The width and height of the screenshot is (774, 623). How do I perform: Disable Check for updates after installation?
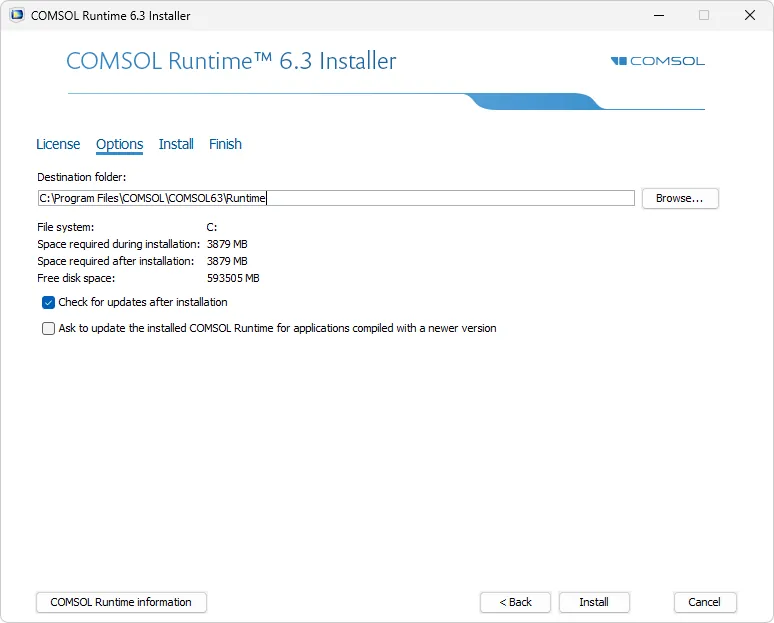point(48,302)
